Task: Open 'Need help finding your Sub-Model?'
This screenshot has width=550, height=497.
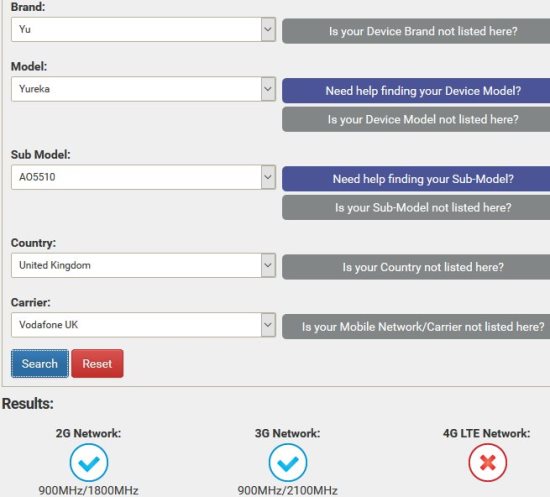Action: [x=416, y=179]
